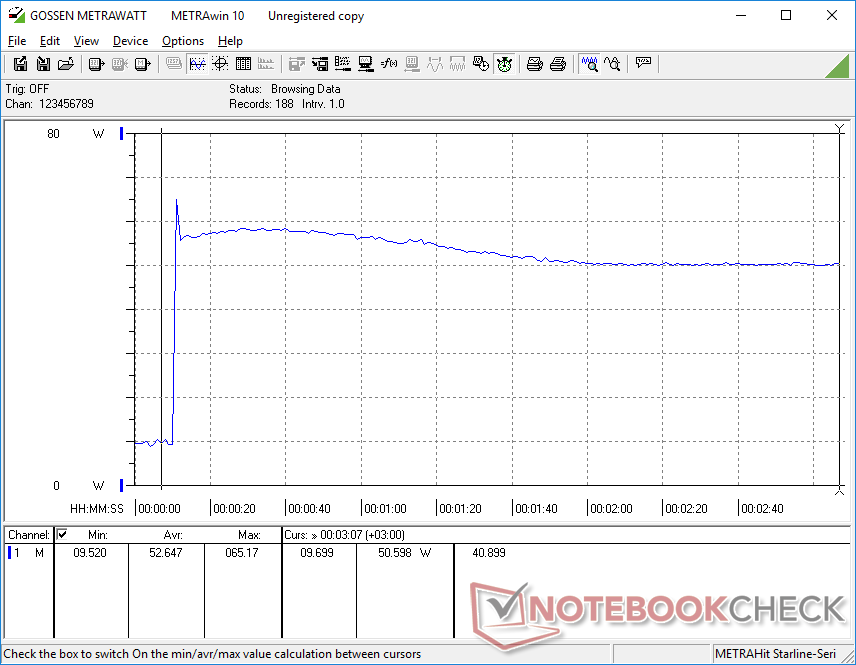Screen dimensions: 856x665
Task: Click the lower Y-axis blue scale marker
Action: pos(121,485)
